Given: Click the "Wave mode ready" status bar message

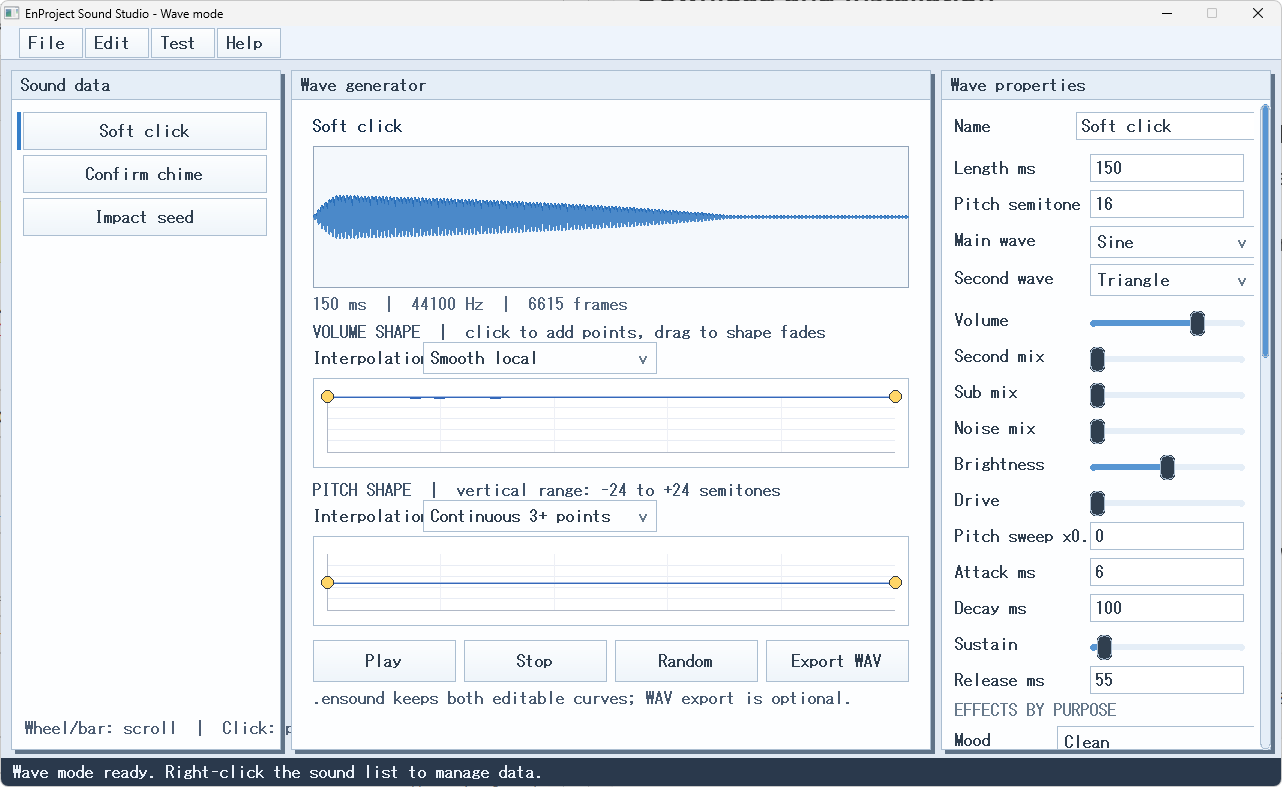Looking at the screenshot, I should point(277,772).
